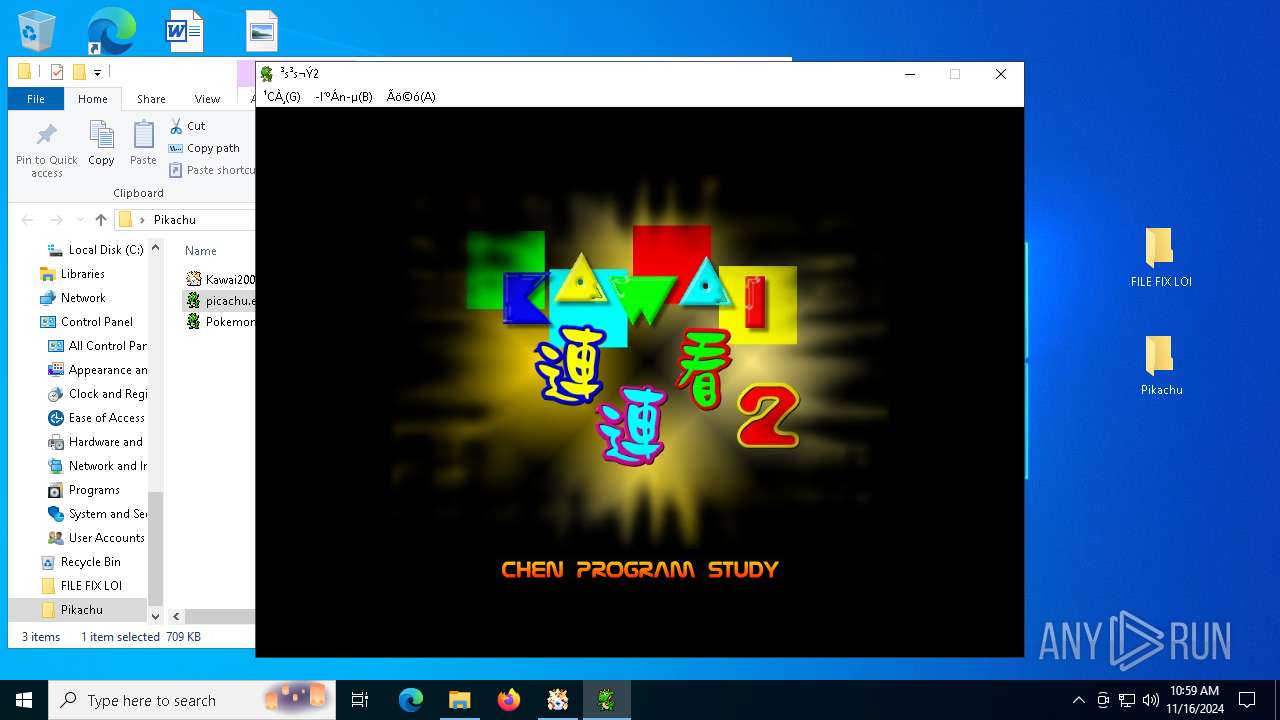Screen dimensions: 1280x720
Task: Click the Name column header
Action: click(x=201, y=251)
